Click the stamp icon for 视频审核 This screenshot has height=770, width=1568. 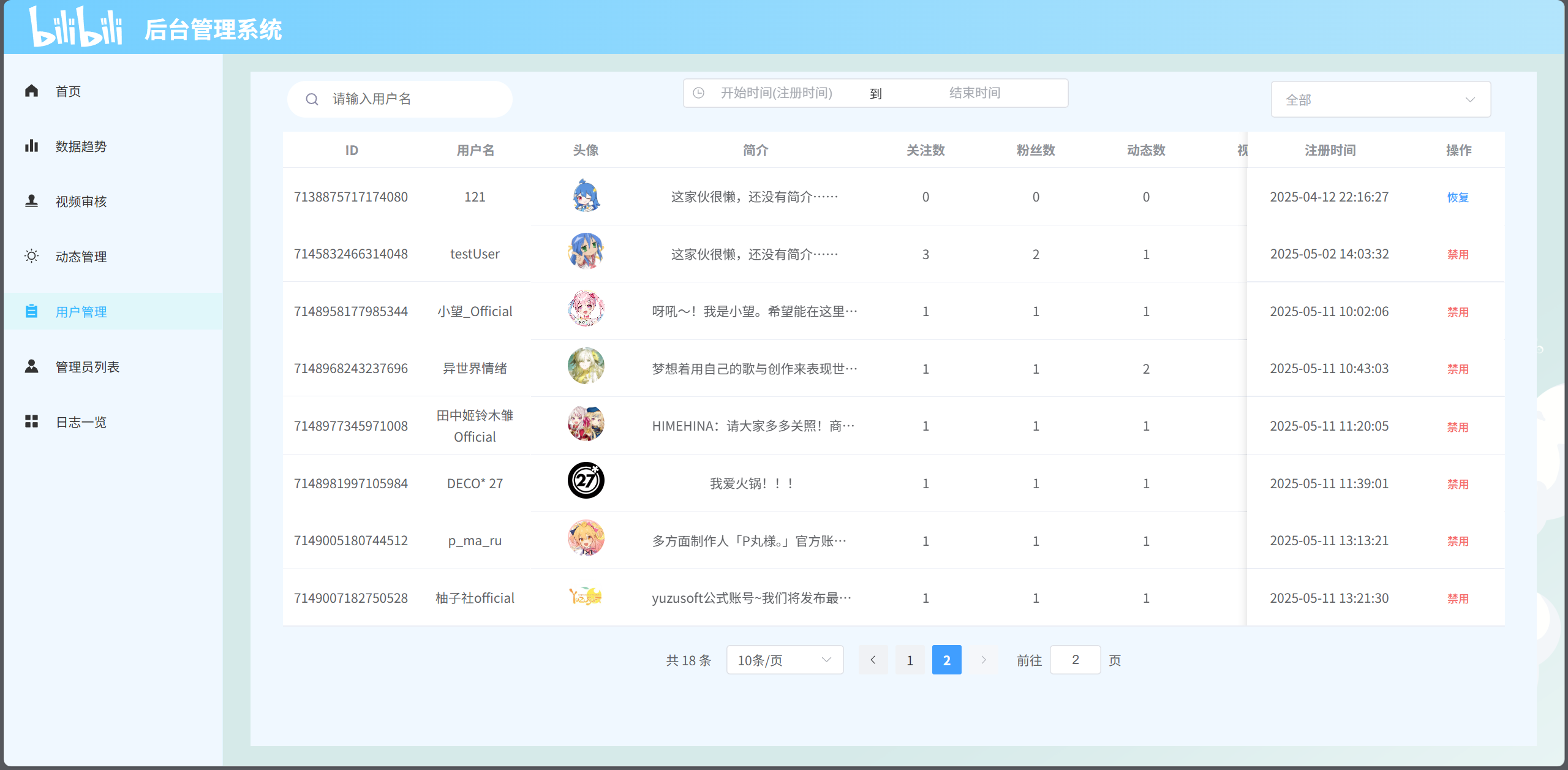click(32, 201)
